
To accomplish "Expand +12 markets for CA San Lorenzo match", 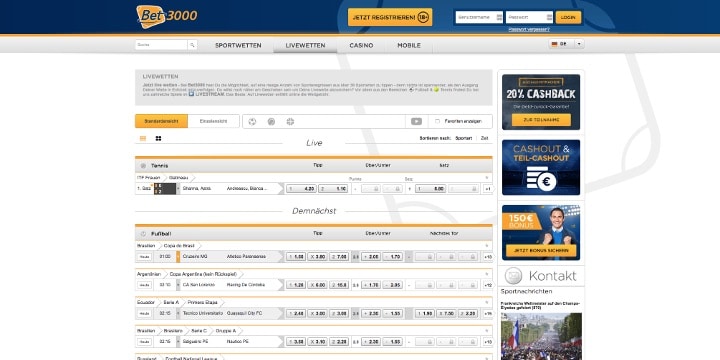I will click(x=488, y=285).
